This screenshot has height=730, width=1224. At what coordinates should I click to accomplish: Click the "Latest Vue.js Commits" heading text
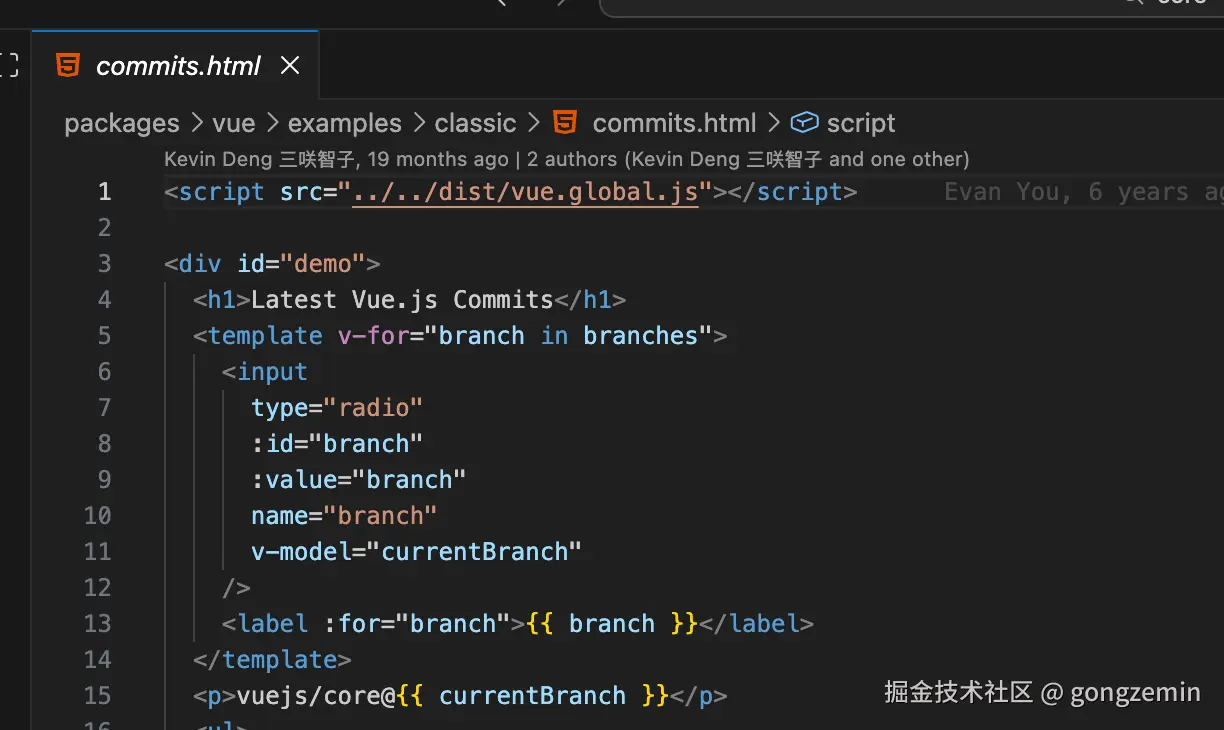pos(402,300)
